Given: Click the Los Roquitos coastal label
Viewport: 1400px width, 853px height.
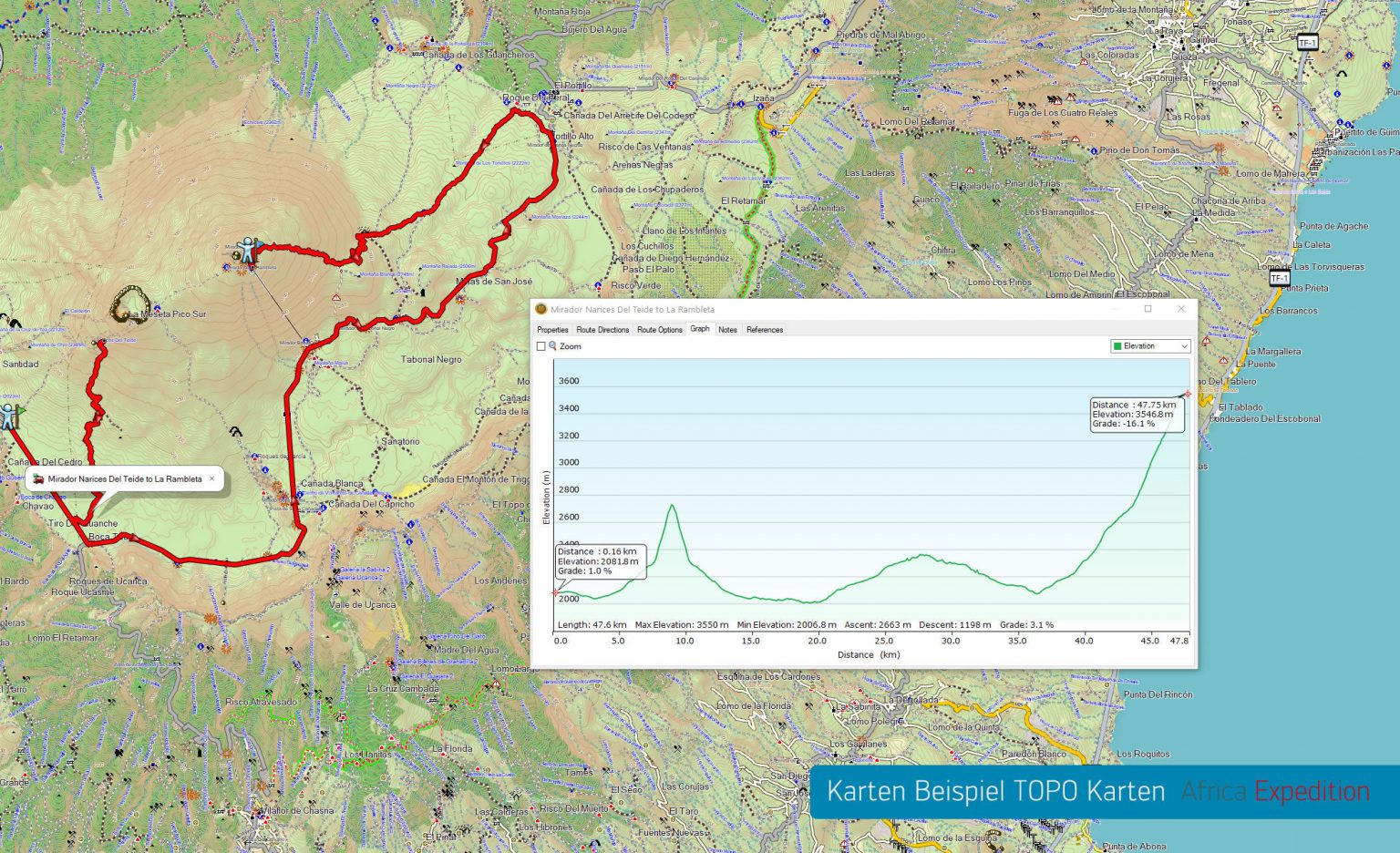Looking at the screenshot, I should [x=1143, y=755].
